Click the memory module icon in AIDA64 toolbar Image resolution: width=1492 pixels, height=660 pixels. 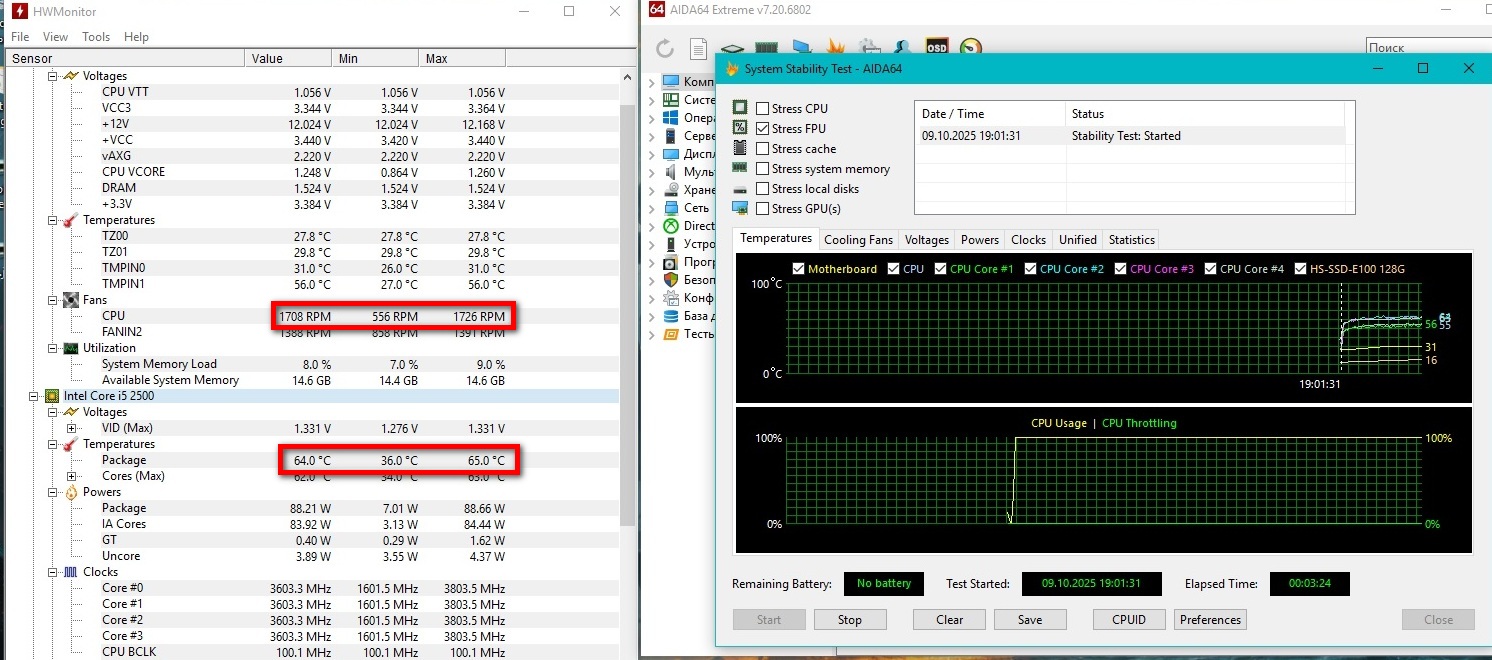pos(766,47)
